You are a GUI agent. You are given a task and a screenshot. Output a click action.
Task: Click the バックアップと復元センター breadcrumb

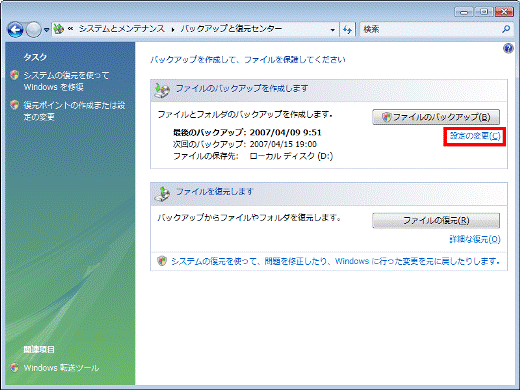click(x=231, y=29)
